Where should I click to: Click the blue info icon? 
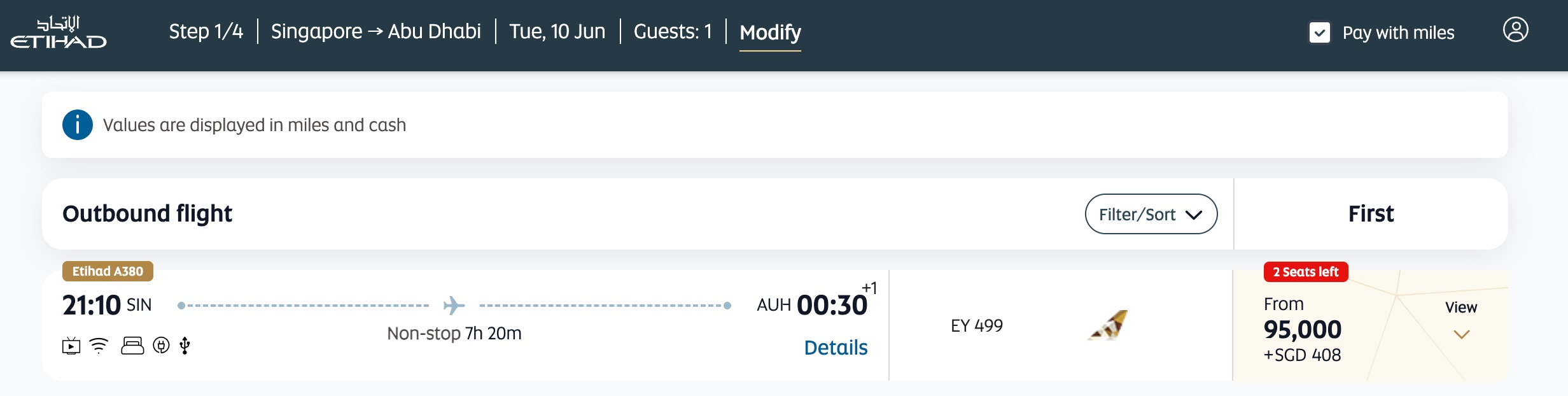click(x=78, y=125)
